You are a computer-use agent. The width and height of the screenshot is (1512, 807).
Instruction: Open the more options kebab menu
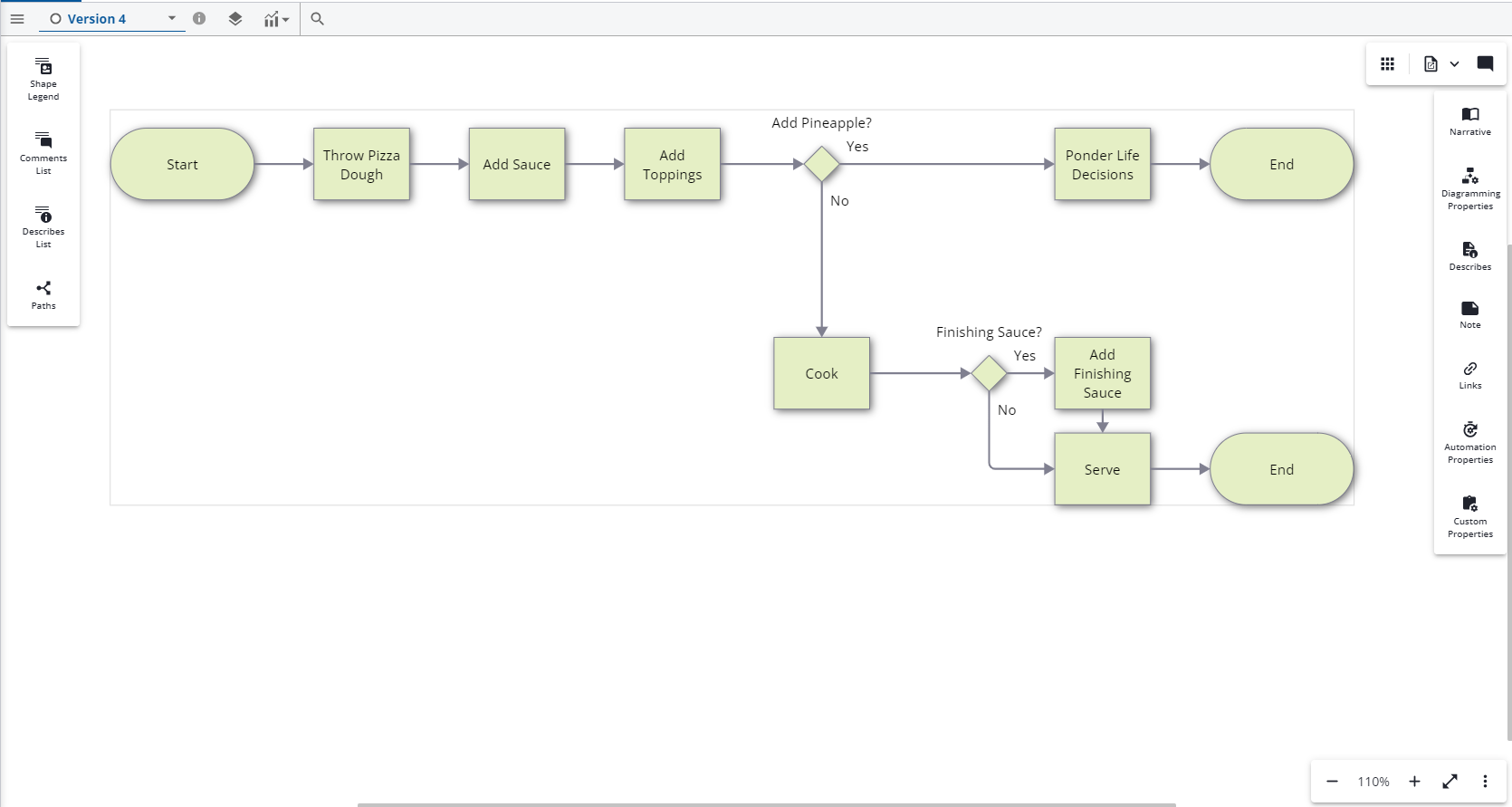click(x=1485, y=781)
